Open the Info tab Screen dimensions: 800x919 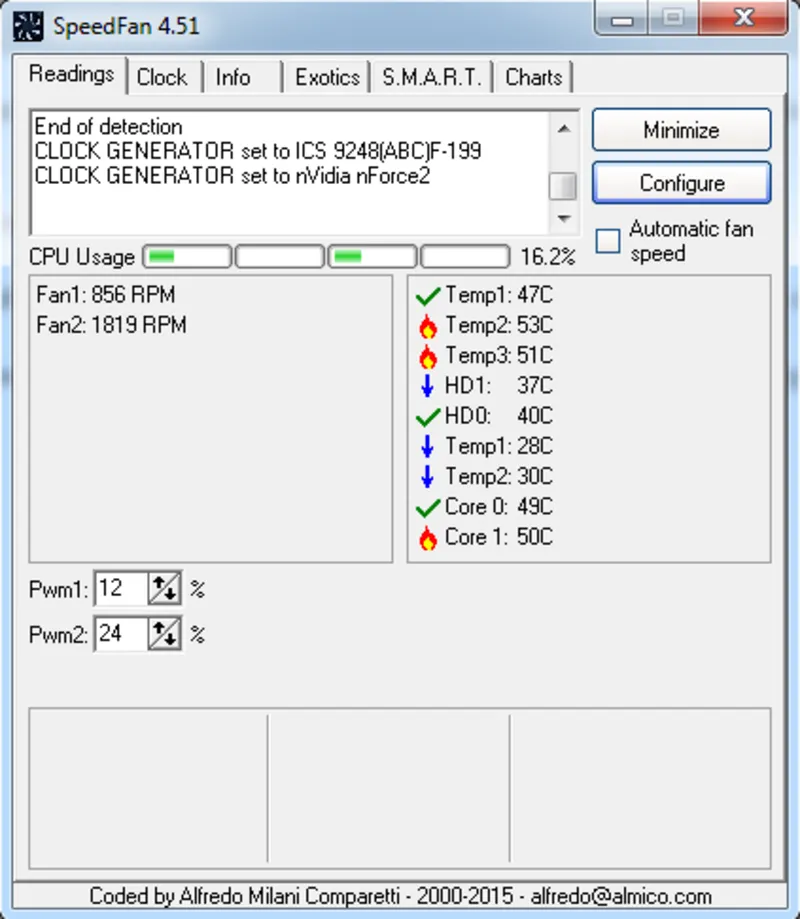(x=233, y=77)
